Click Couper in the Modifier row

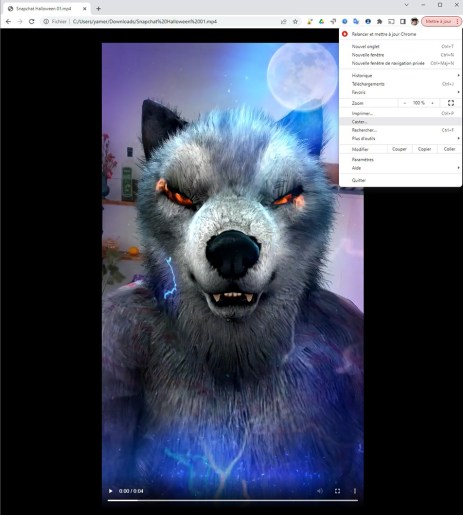(399, 149)
